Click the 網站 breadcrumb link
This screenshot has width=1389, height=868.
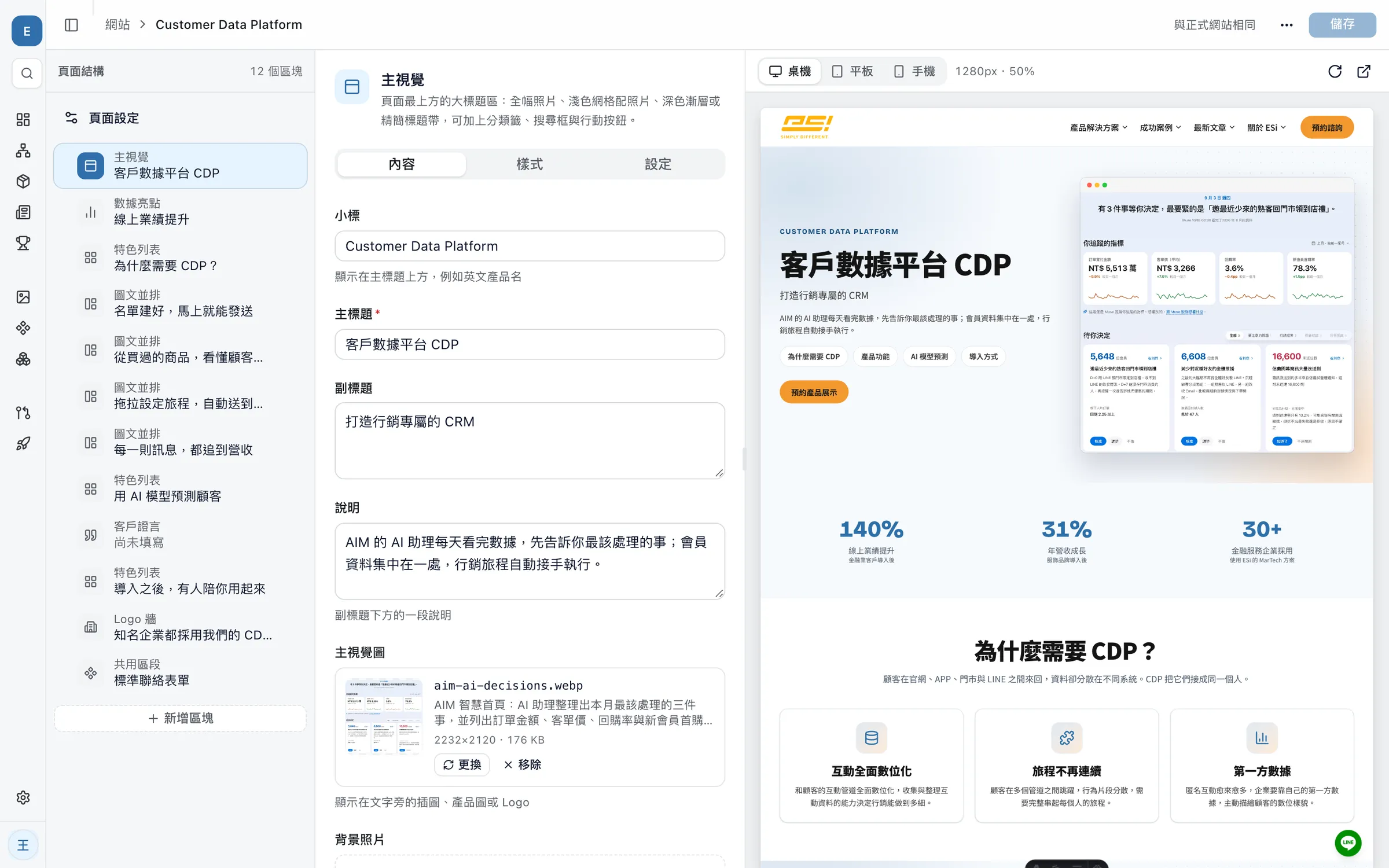(x=117, y=25)
